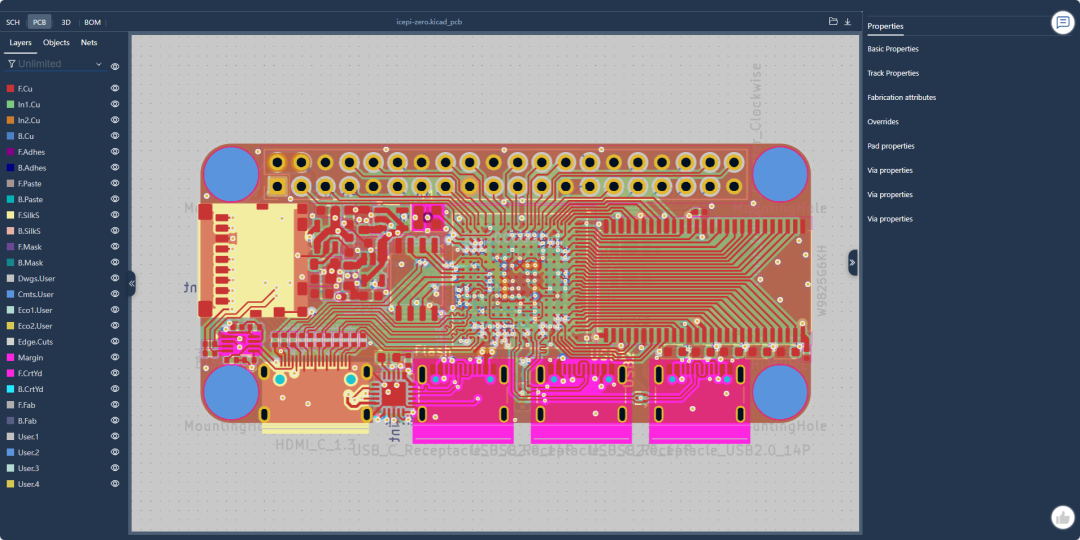Hide the F.Cu layer
Screen dimensions: 1080x540
tap(115, 88)
